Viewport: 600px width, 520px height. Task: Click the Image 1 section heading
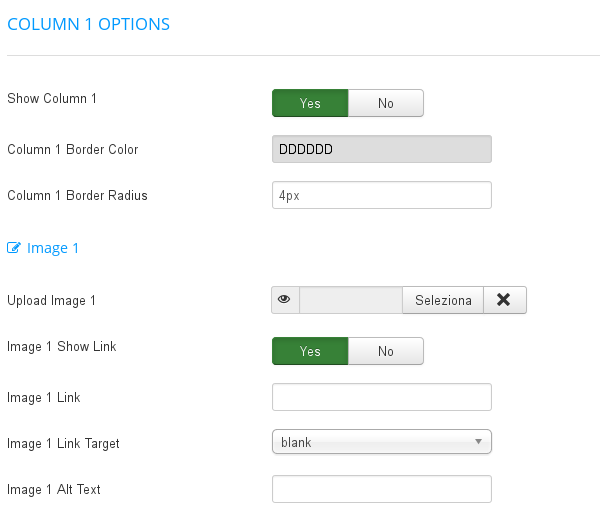point(53,248)
